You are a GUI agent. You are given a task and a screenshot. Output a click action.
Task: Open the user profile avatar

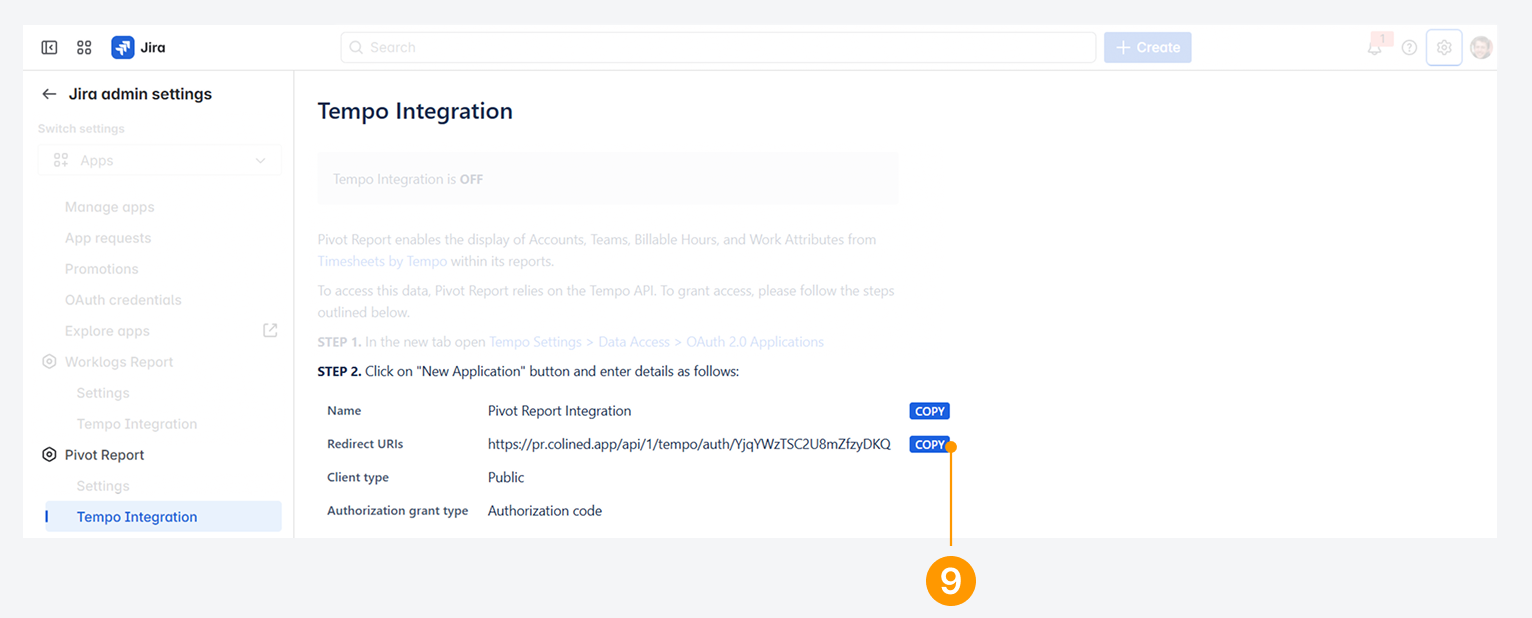click(1481, 47)
